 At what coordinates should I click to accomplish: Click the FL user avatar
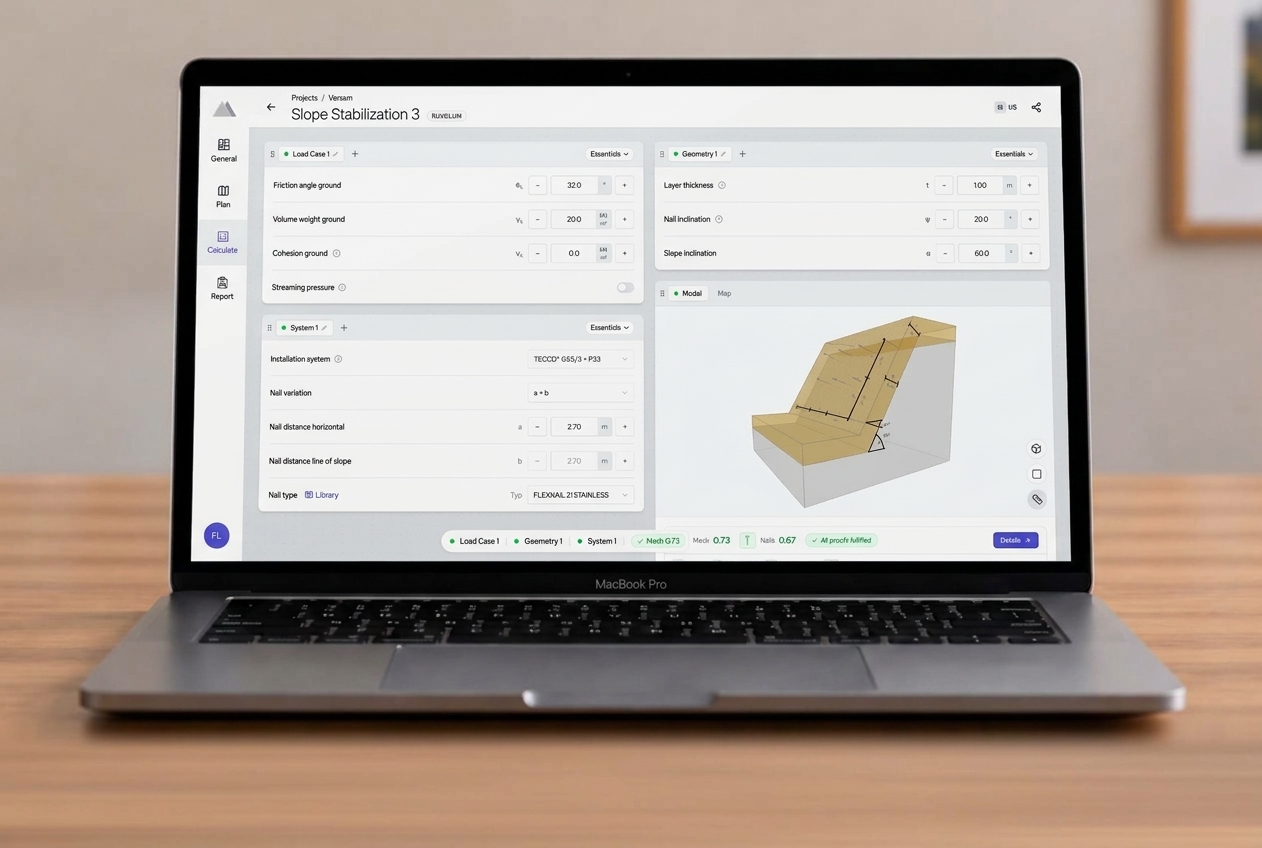click(x=216, y=536)
